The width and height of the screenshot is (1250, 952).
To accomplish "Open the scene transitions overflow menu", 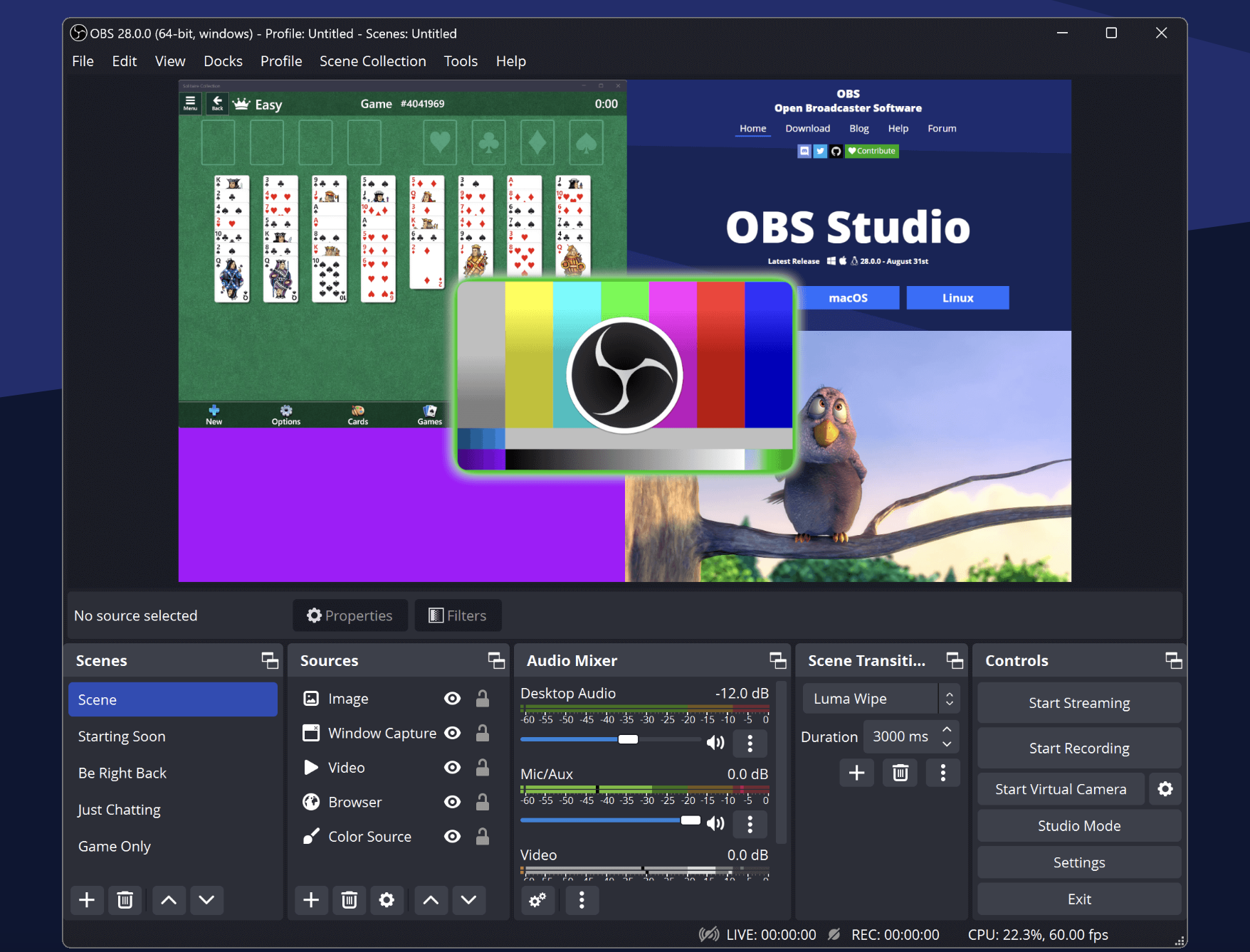I will (943, 773).
